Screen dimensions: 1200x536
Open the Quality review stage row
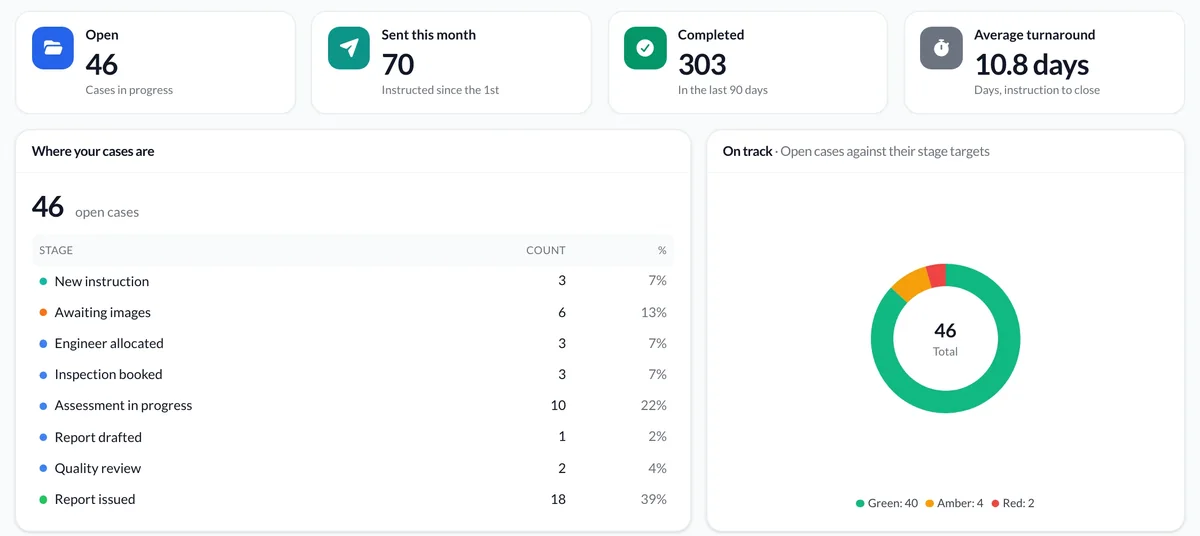(x=353, y=468)
